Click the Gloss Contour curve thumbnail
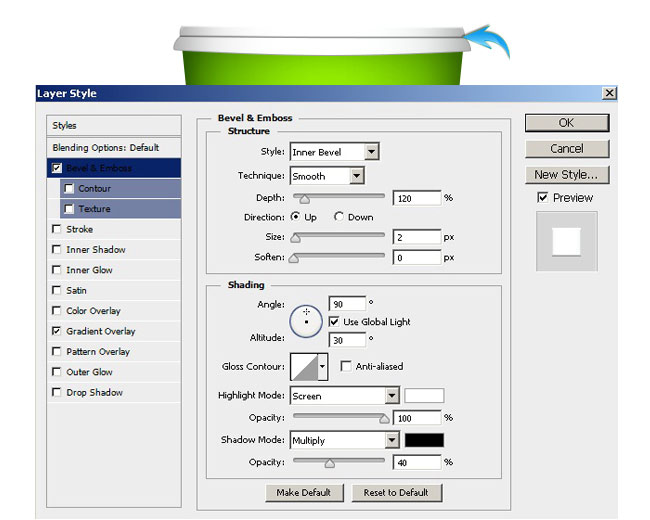This screenshot has width=650, height=520. tap(304, 367)
